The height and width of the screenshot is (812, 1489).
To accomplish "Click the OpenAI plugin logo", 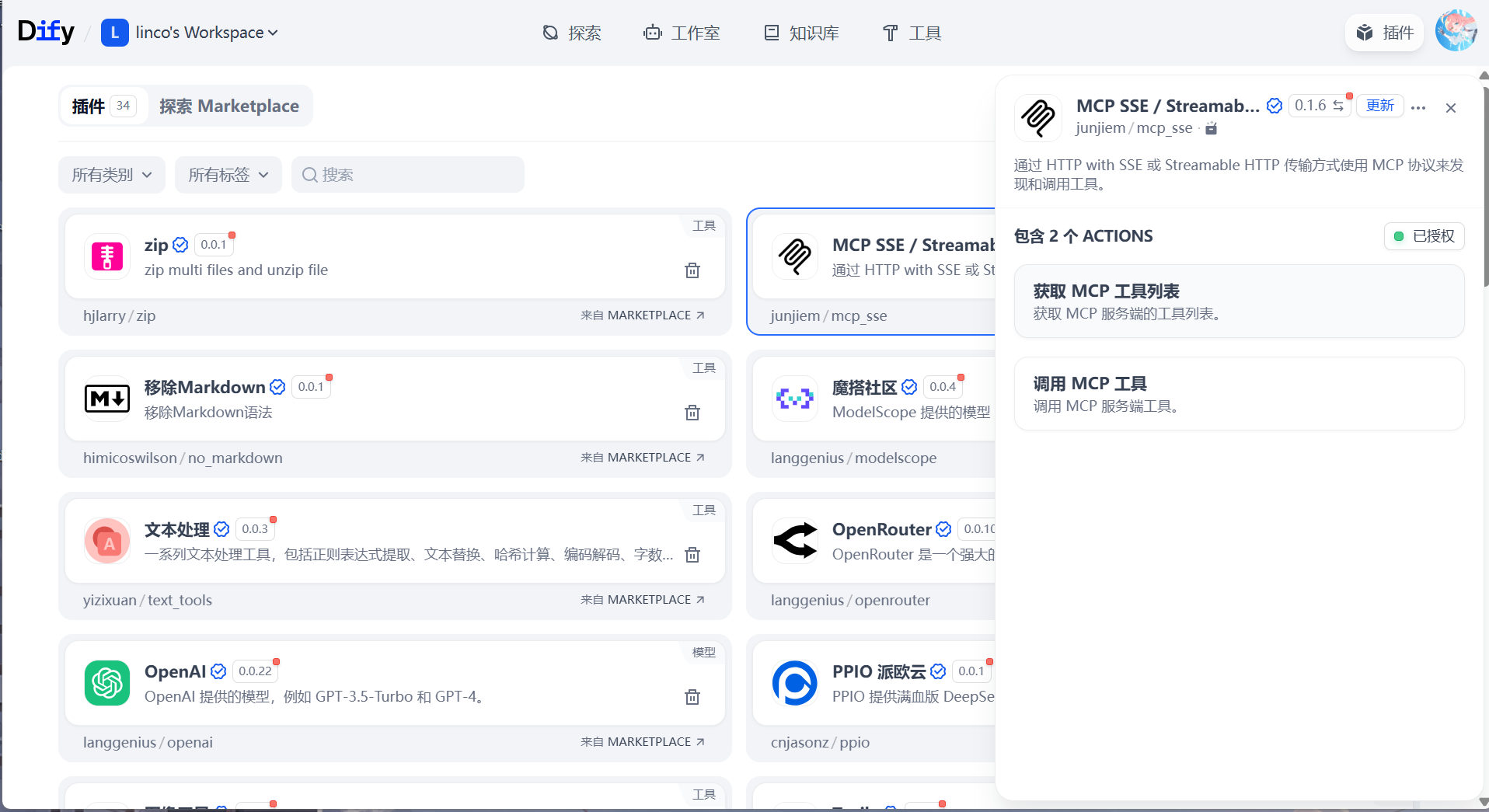I will [x=107, y=683].
